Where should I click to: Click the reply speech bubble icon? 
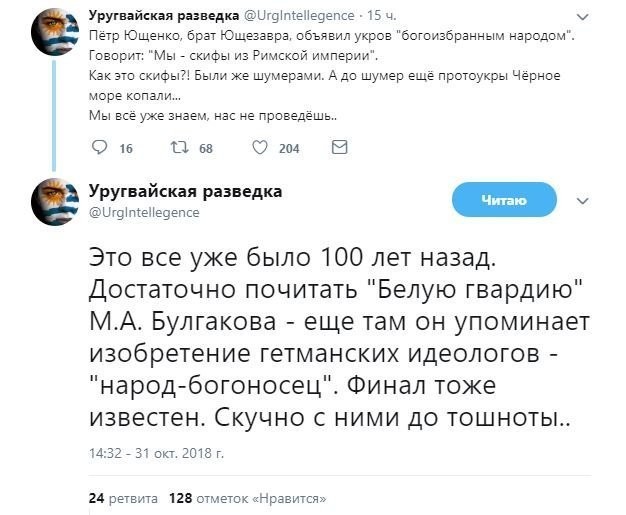pyautogui.click(x=97, y=148)
